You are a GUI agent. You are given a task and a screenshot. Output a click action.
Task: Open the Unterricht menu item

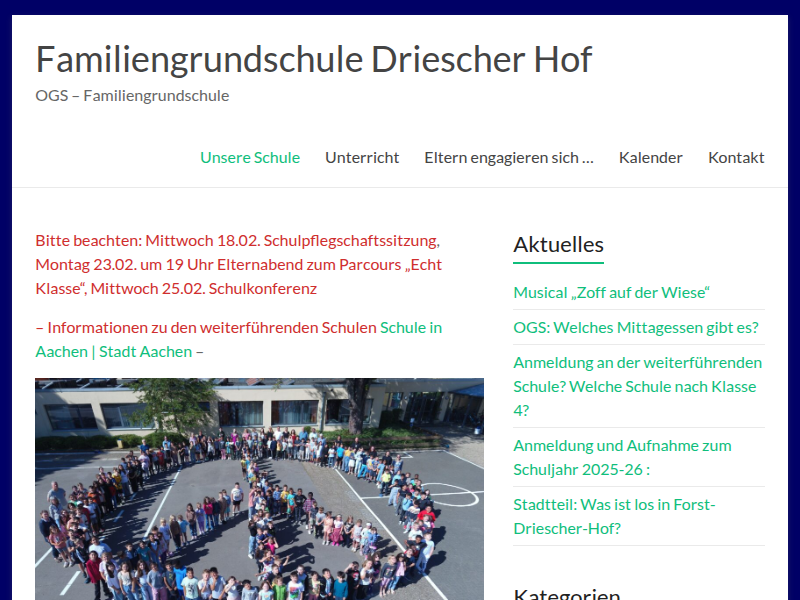pos(362,157)
